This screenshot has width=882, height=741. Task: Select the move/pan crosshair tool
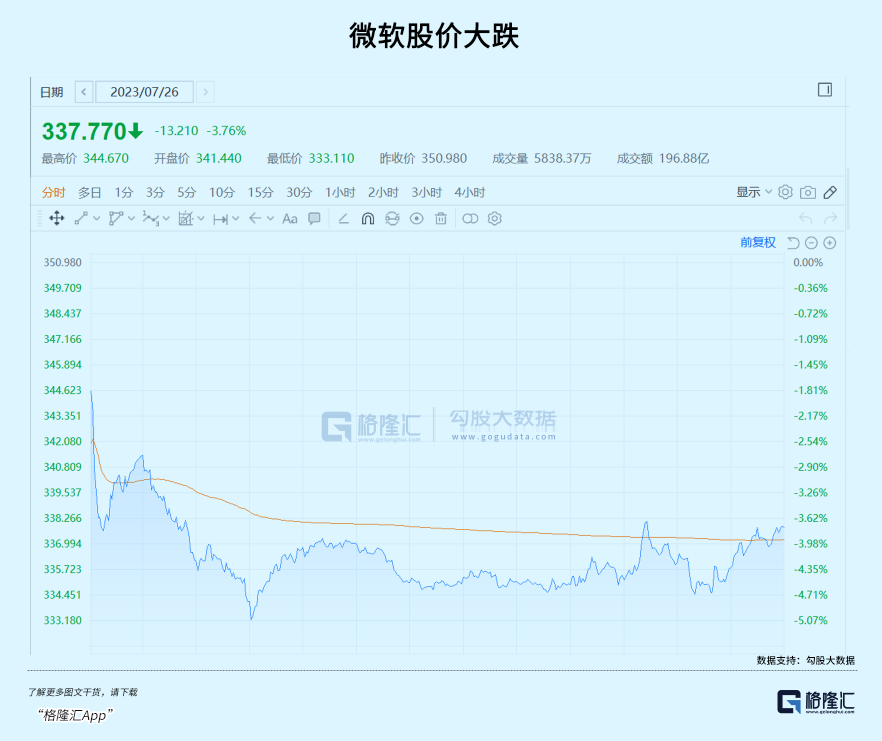click(56, 218)
